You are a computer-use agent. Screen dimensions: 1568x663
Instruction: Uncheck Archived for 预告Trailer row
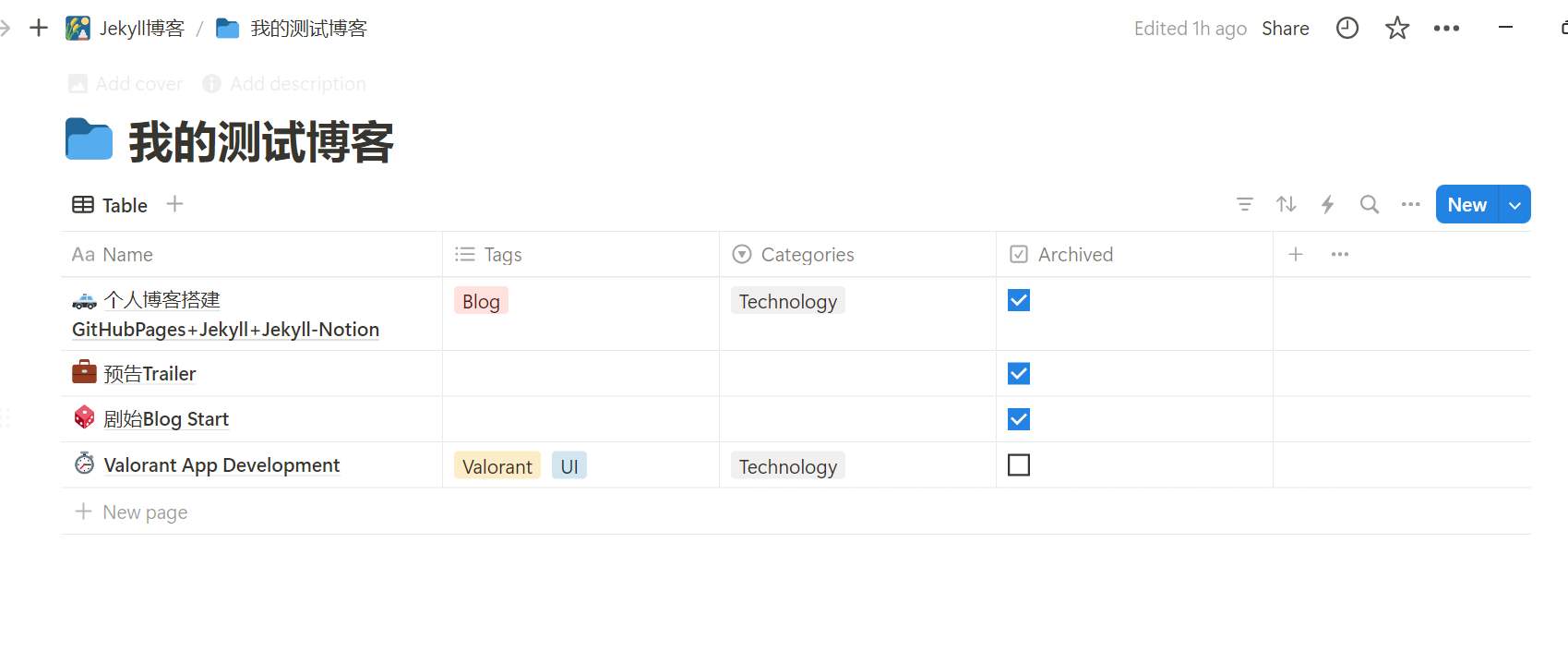pos(1019,373)
